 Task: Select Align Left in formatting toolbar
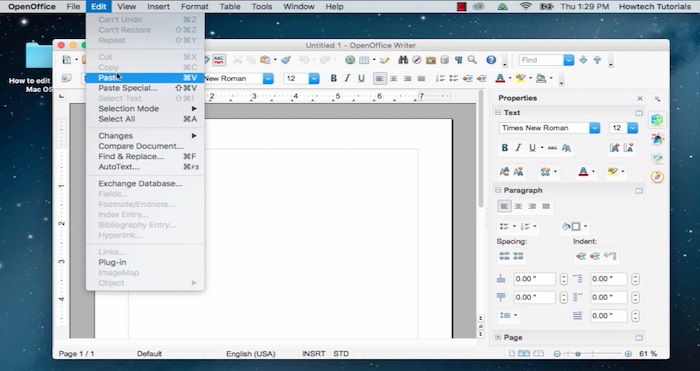click(x=379, y=79)
